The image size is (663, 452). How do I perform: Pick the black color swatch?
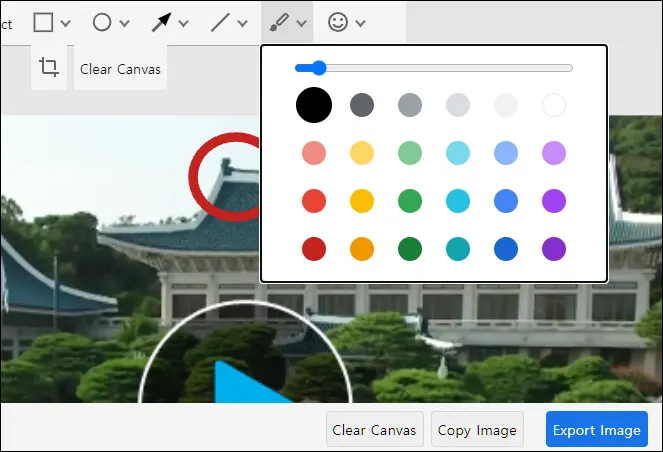coord(314,105)
